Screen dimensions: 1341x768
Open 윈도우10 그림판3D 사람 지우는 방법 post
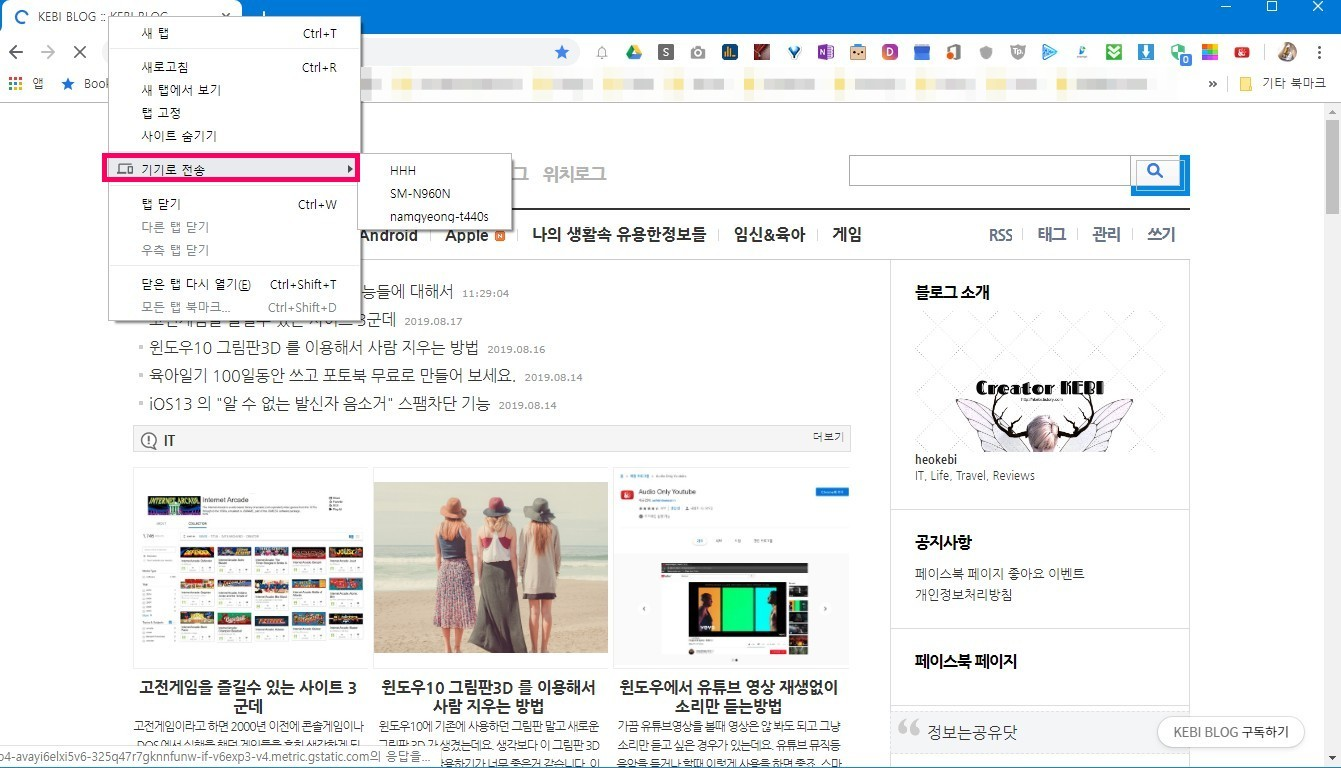click(314, 349)
